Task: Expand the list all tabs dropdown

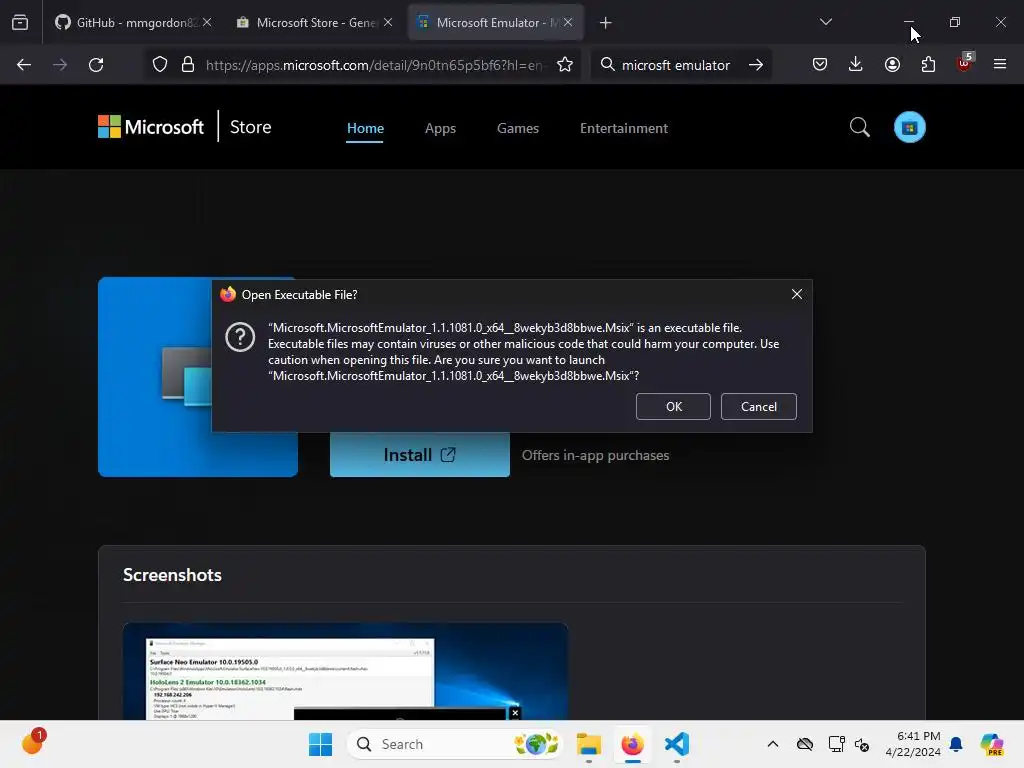Action: click(825, 22)
